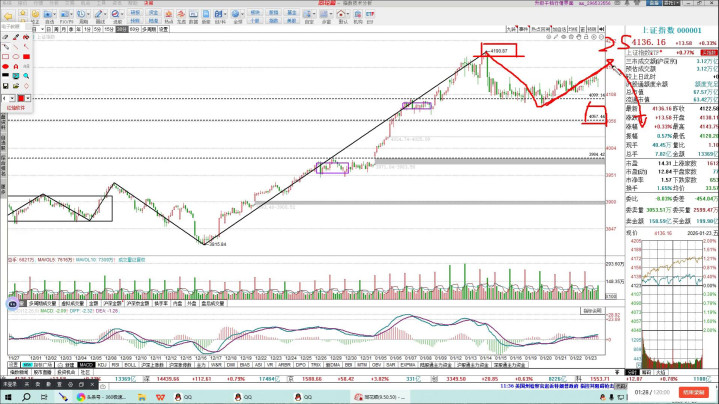Select the BOLL indicator tab
Screen dimensions: 719x404
[130, 365]
